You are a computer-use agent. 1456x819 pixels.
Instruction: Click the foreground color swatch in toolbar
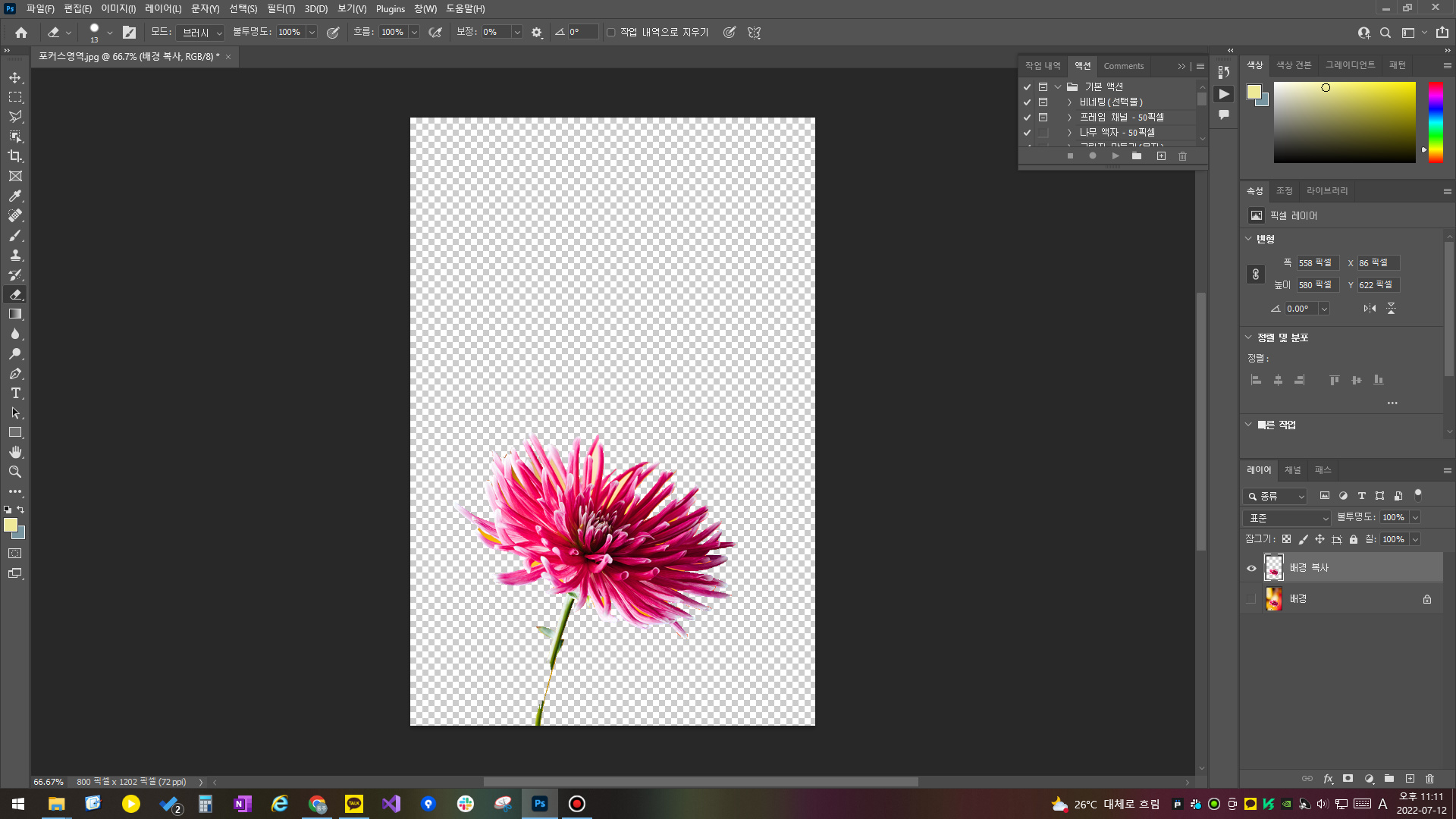(11, 525)
